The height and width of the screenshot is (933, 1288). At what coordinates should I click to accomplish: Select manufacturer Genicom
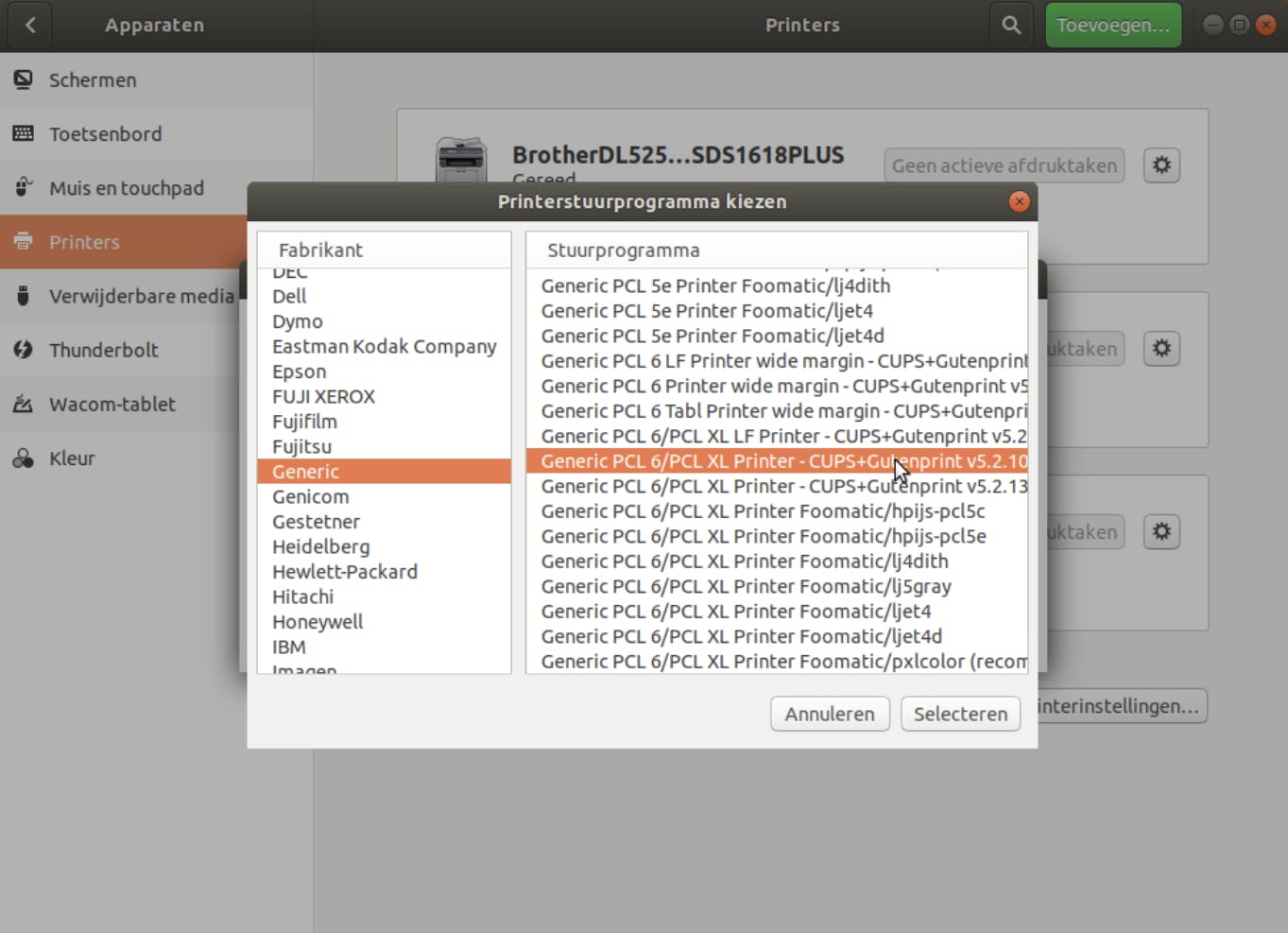point(384,497)
